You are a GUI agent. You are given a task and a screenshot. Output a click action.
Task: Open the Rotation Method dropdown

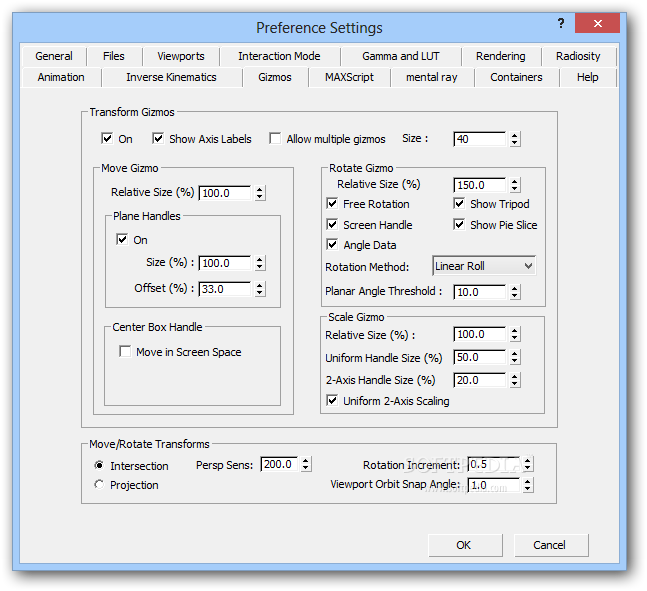coord(484,266)
